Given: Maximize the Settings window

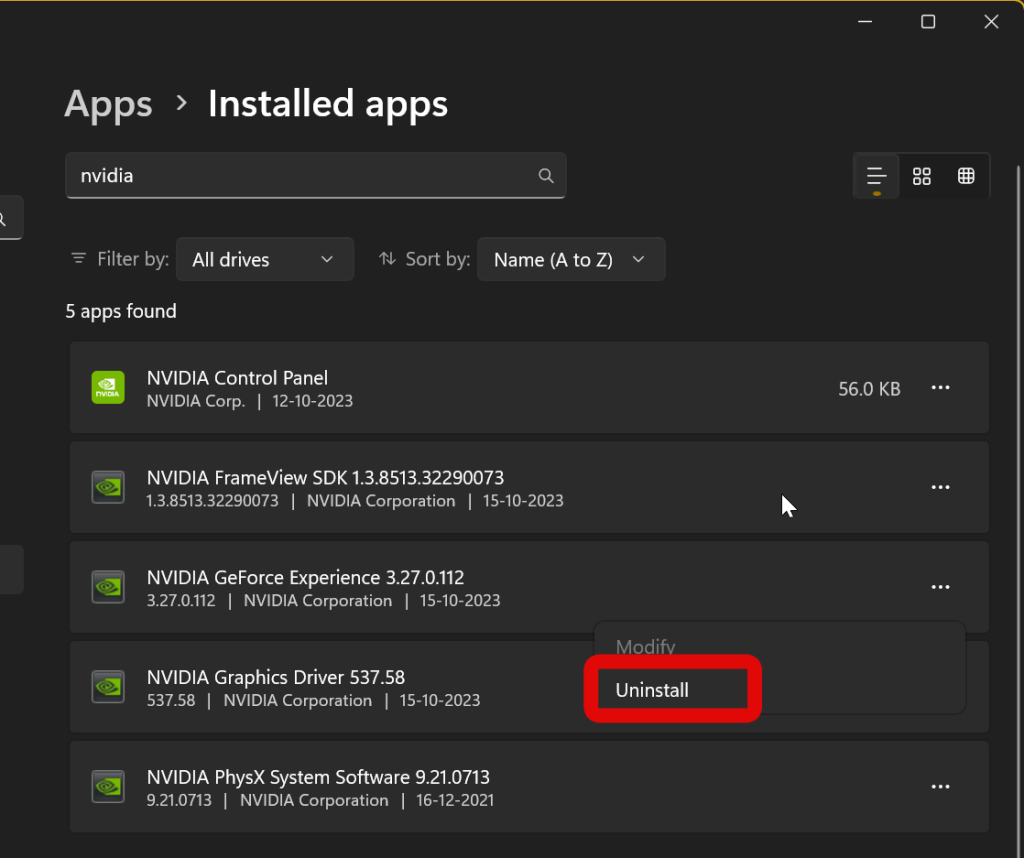Looking at the screenshot, I should 928,22.
